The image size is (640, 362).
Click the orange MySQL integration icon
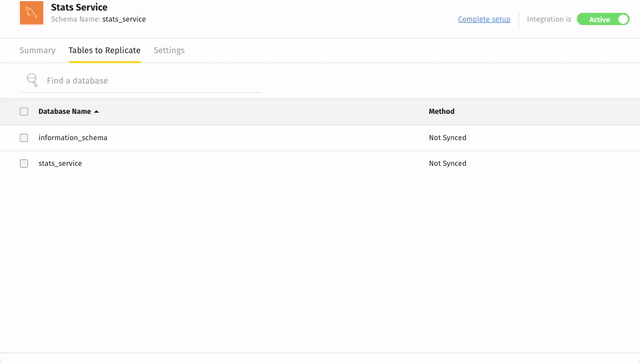coord(31,13)
